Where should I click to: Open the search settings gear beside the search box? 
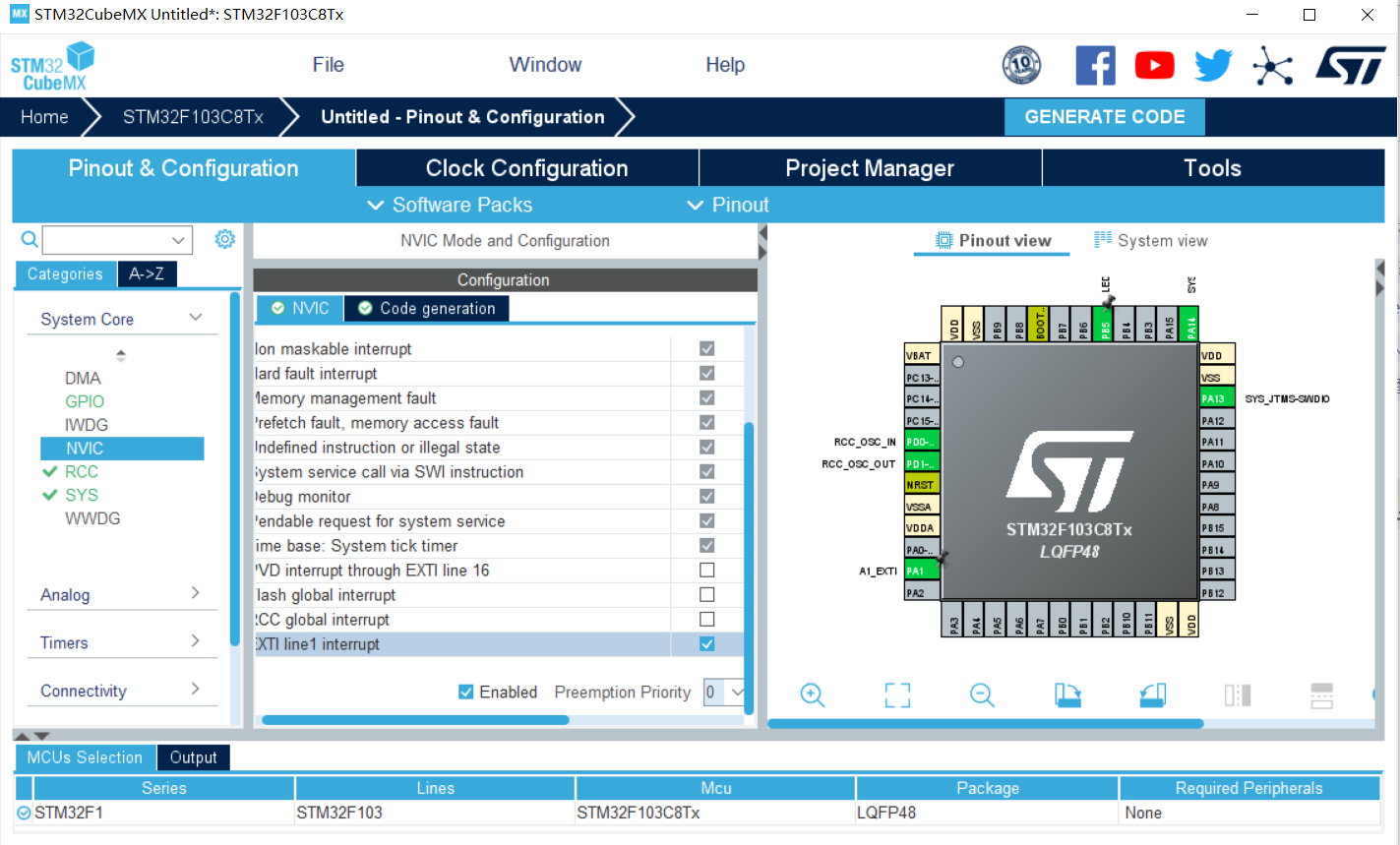224,239
